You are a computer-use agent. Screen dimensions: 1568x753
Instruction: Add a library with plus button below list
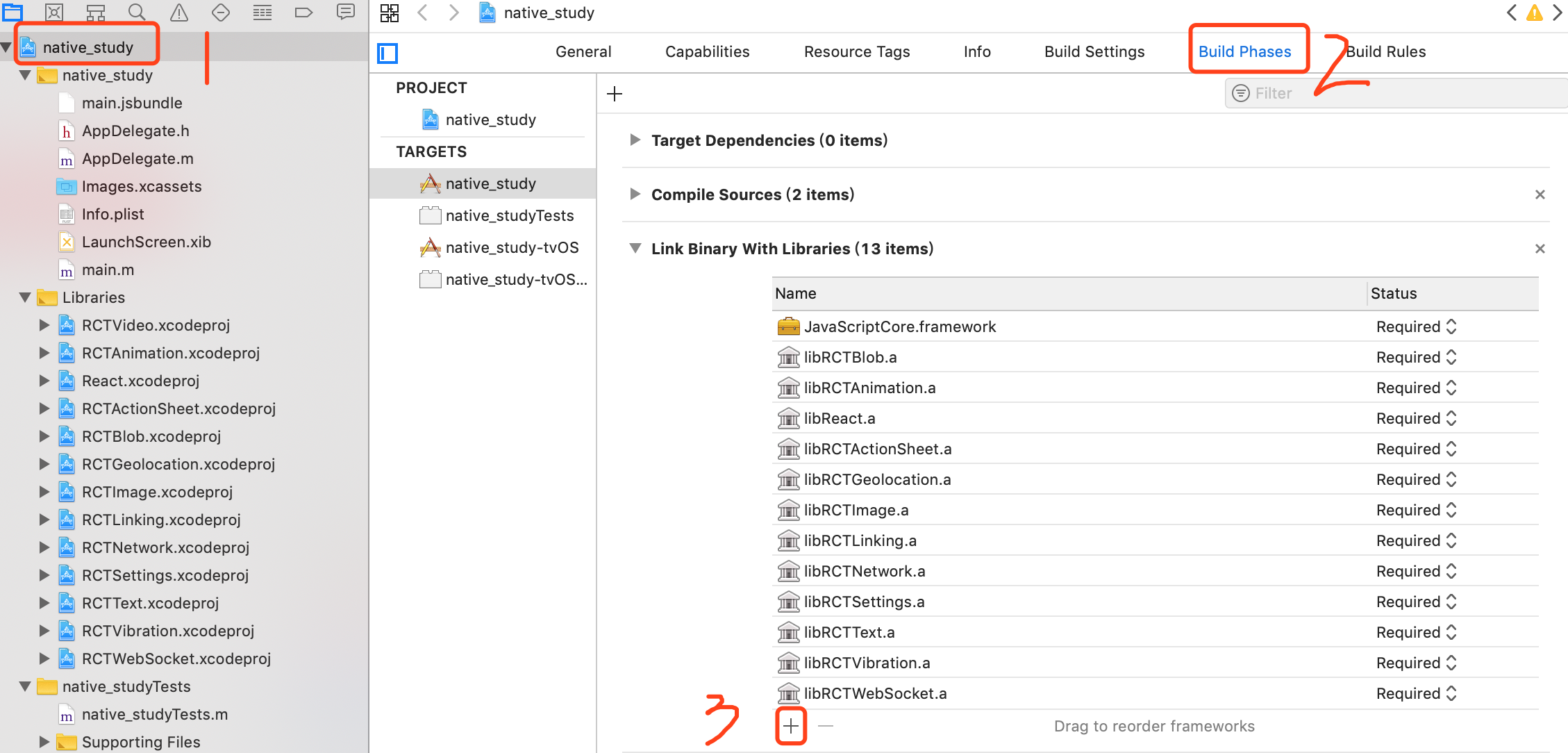point(791,726)
